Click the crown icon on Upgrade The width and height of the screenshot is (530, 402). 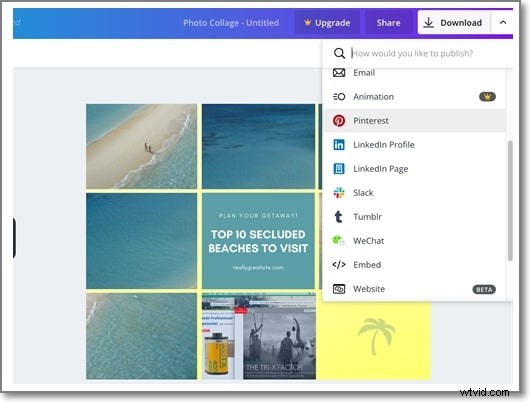[307, 22]
